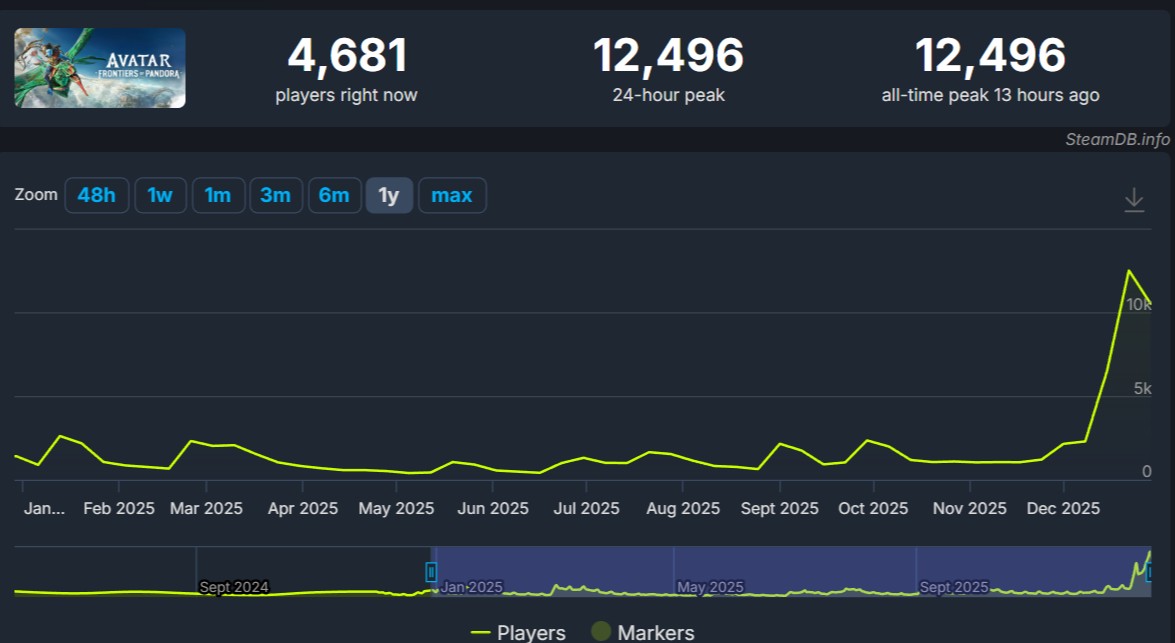1175x643 pixels.
Task: Set zoom to 1w
Action: pyautogui.click(x=160, y=195)
